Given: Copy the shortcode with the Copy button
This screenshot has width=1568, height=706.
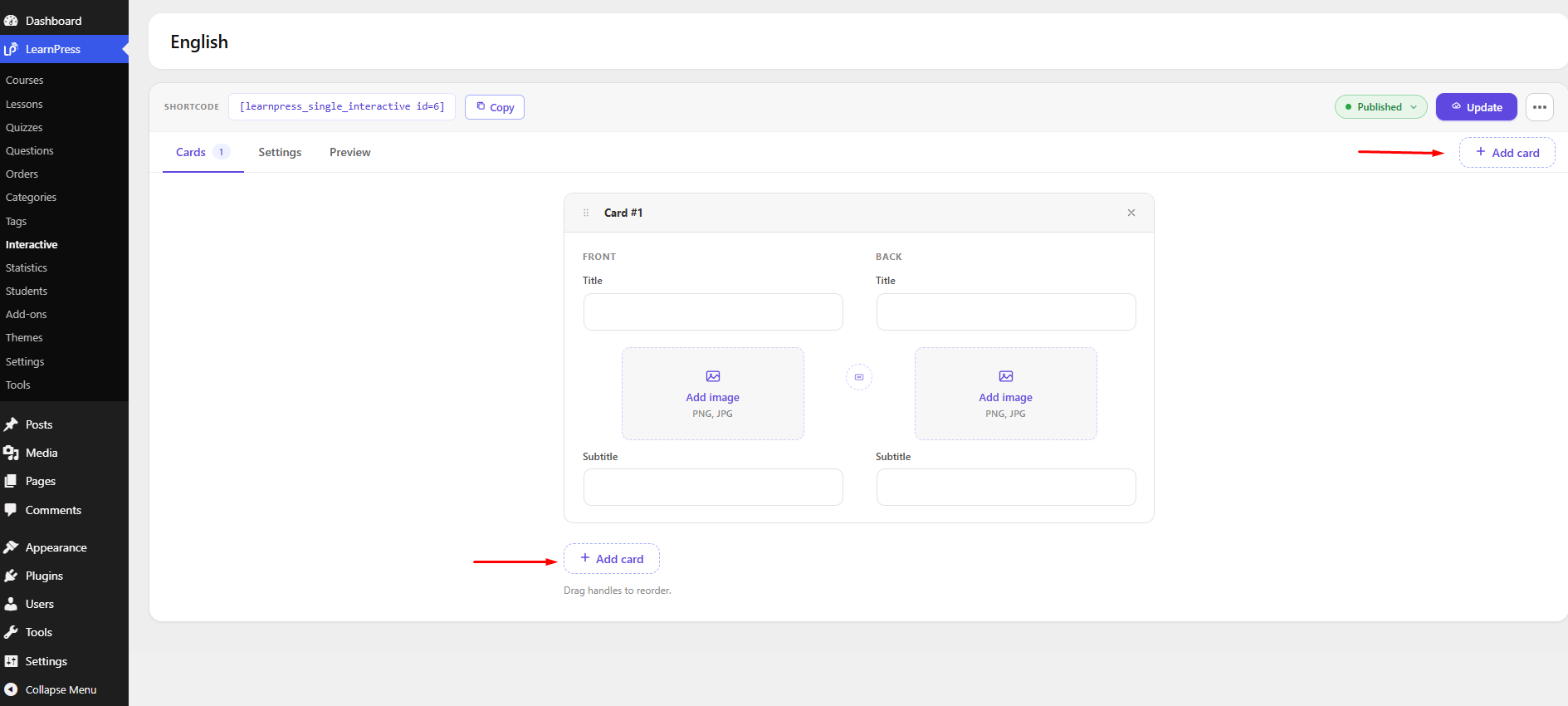Looking at the screenshot, I should click(x=495, y=107).
